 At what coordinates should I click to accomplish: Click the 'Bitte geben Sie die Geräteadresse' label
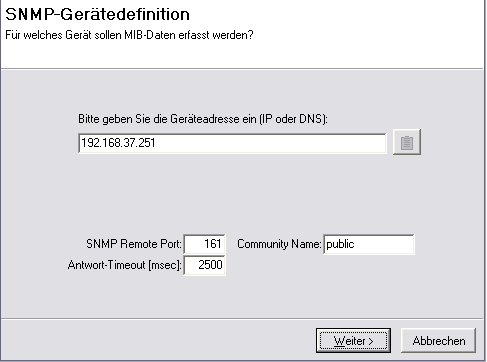pyautogui.click(x=203, y=119)
